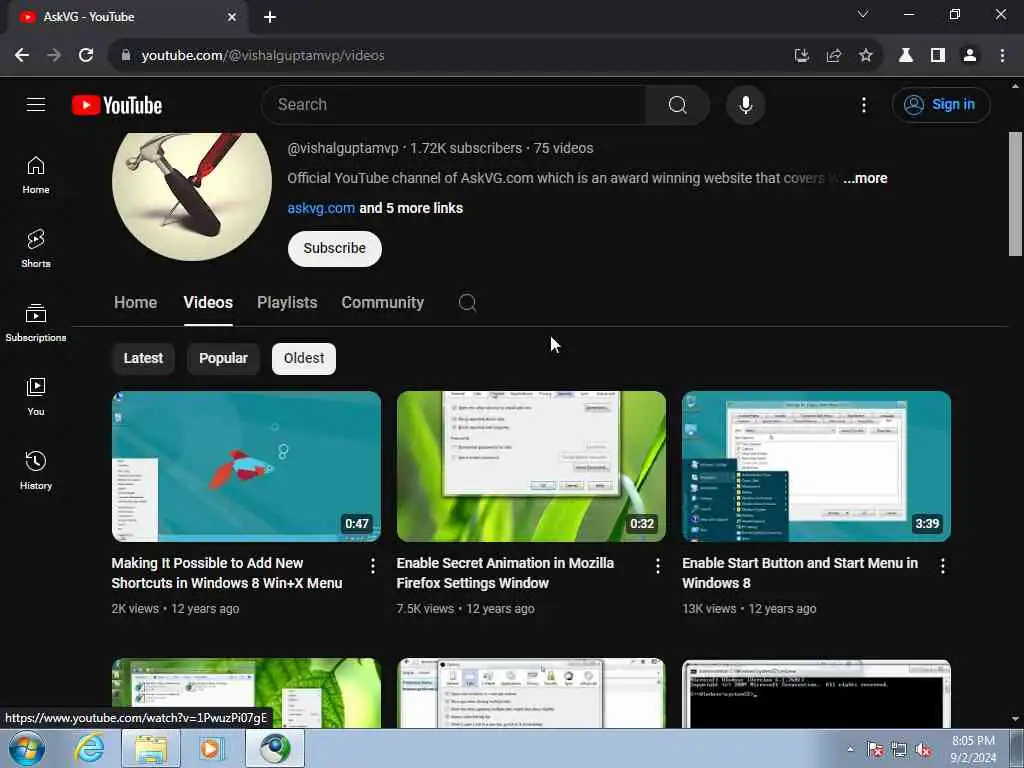Select the Popular sort chip
This screenshot has height=768, width=1024.
223,359
